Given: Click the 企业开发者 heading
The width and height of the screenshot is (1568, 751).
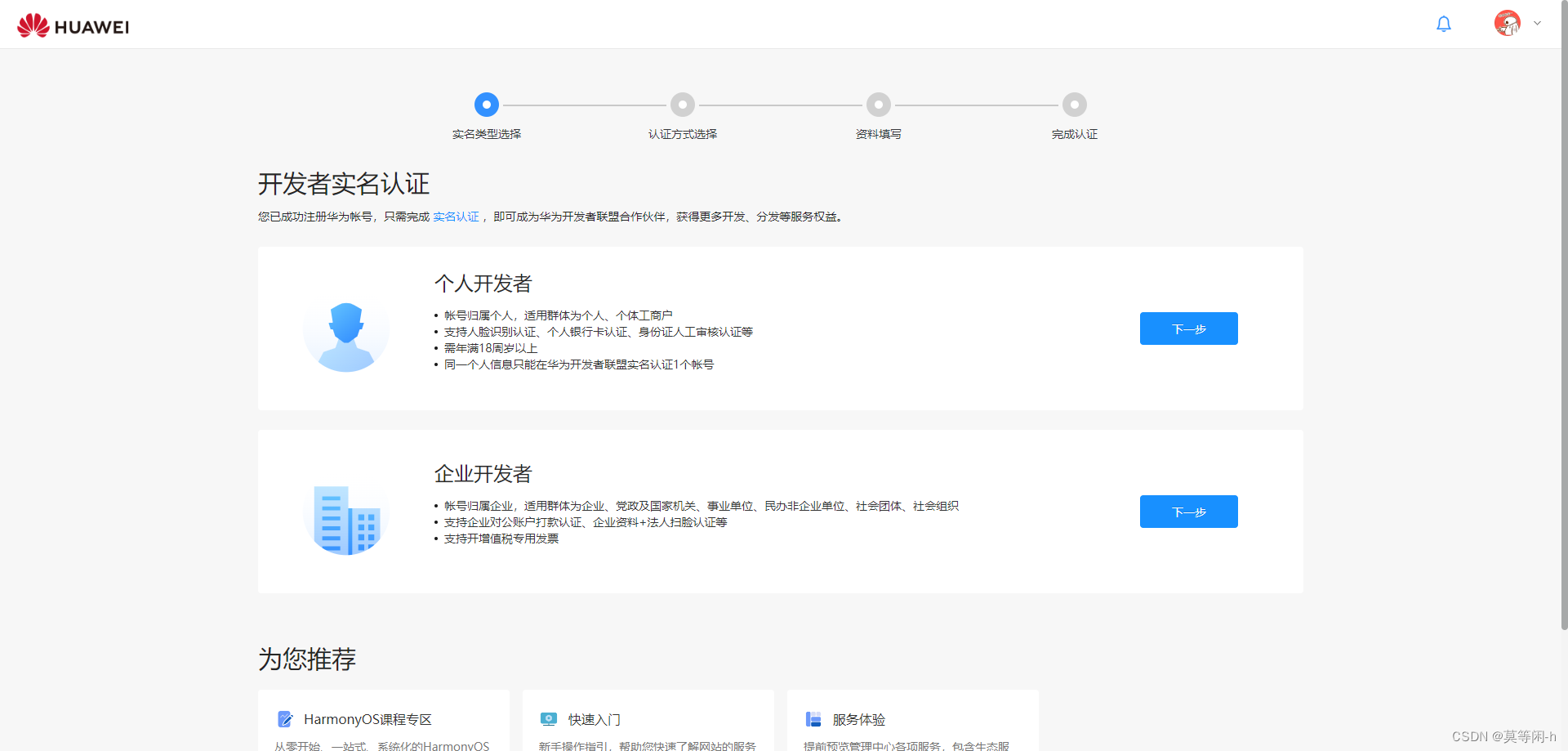Looking at the screenshot, I should coord(483,474).
